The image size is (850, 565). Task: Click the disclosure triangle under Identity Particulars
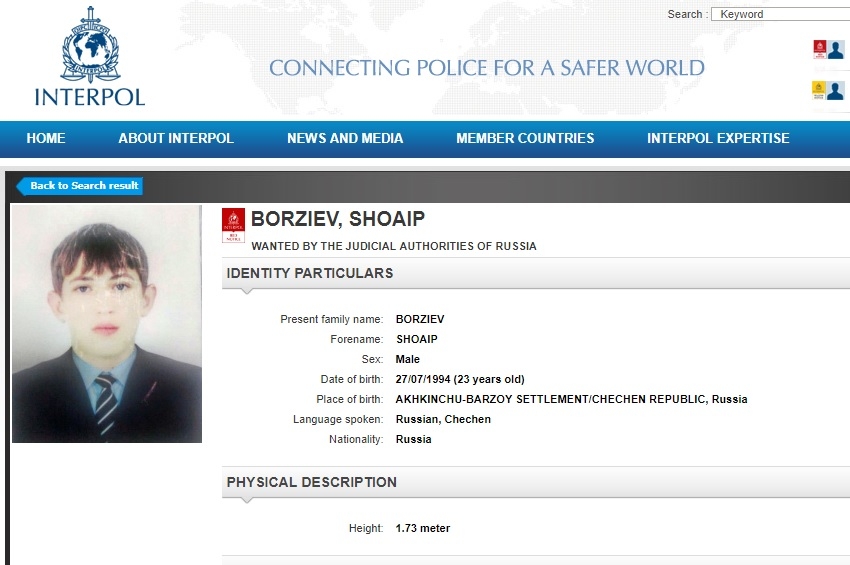pos(247,292)
